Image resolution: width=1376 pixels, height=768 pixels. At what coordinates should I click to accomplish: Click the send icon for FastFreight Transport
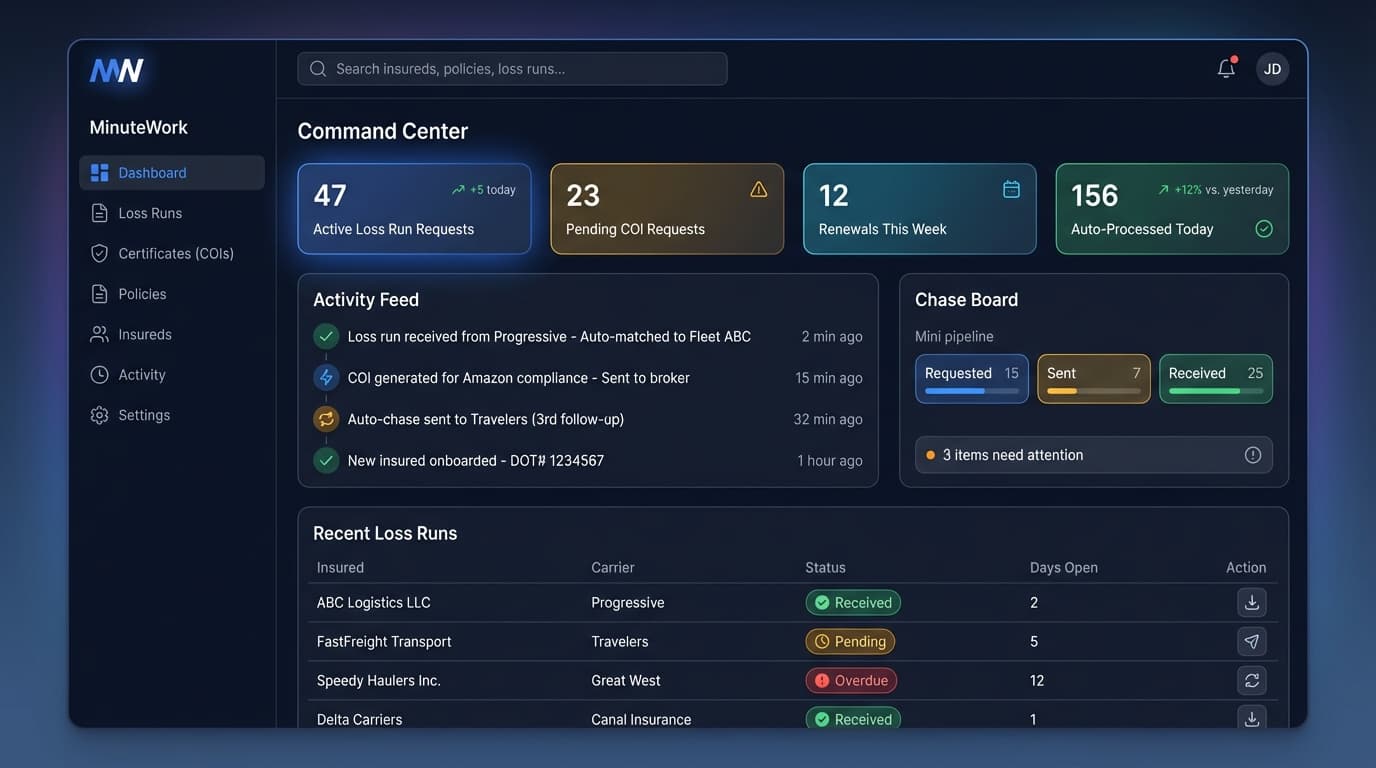tap(1251, 641)
